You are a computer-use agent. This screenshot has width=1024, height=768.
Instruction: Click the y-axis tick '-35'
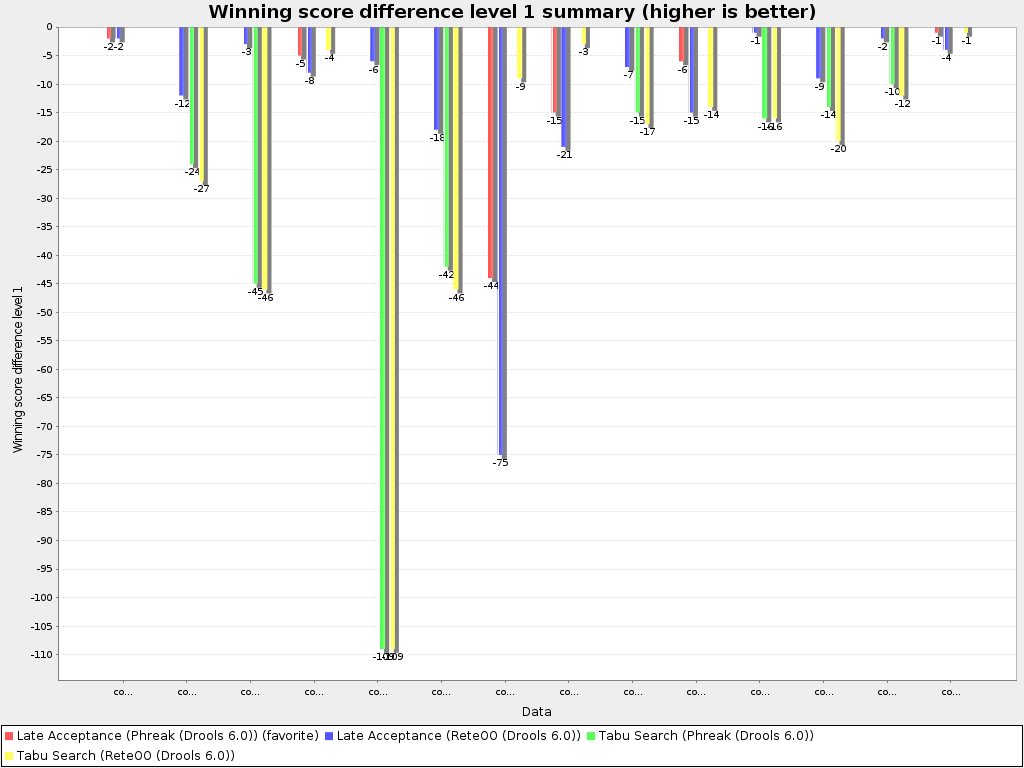coord(44,227)
